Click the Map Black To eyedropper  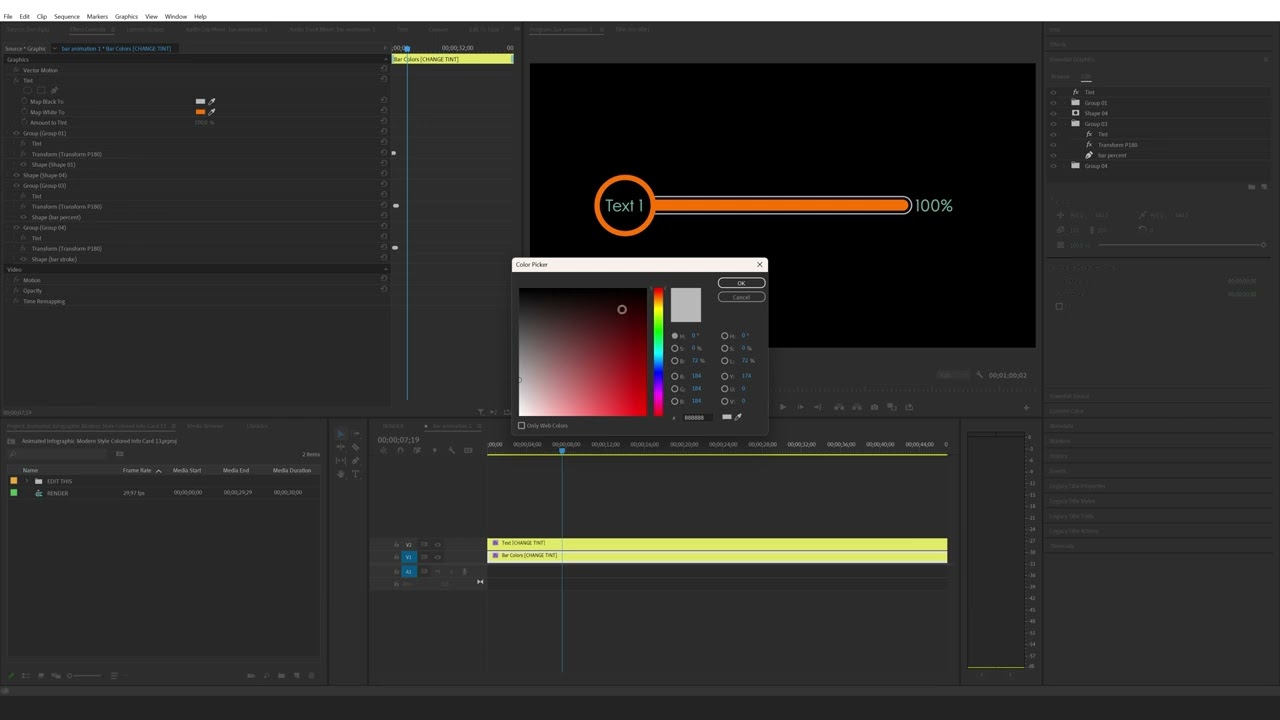[x=212, y=101]
